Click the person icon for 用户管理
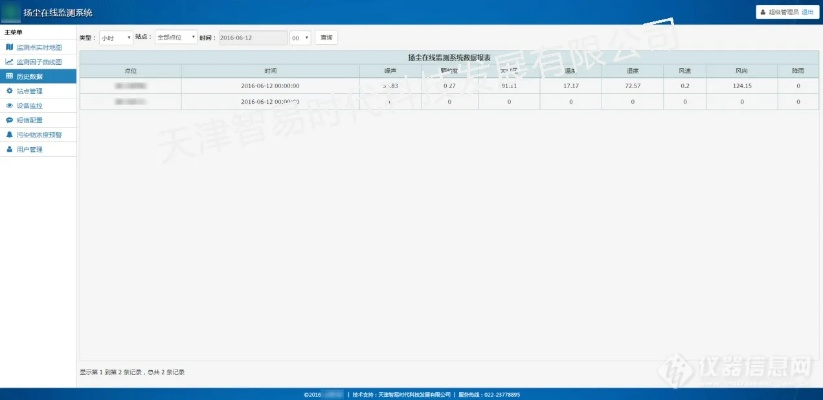The width and height of the screenshot is (823, 400). click(x=9, y=149)
